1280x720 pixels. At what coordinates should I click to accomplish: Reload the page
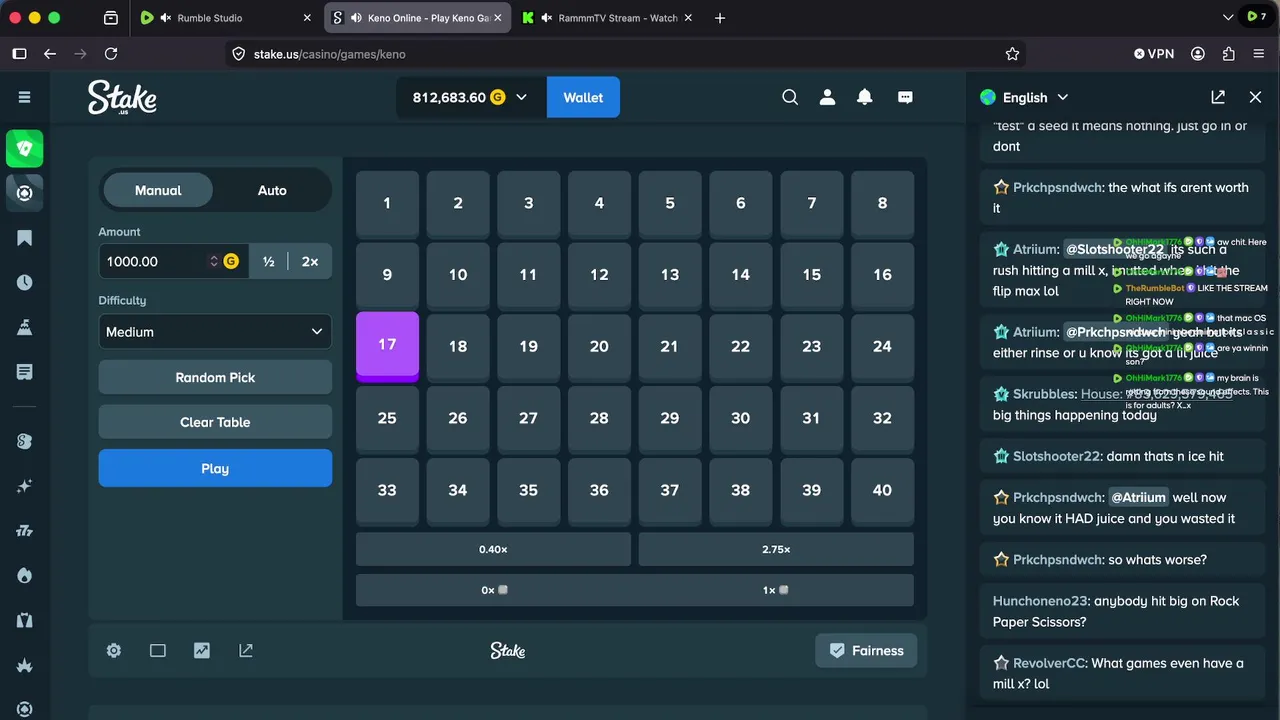111,54
